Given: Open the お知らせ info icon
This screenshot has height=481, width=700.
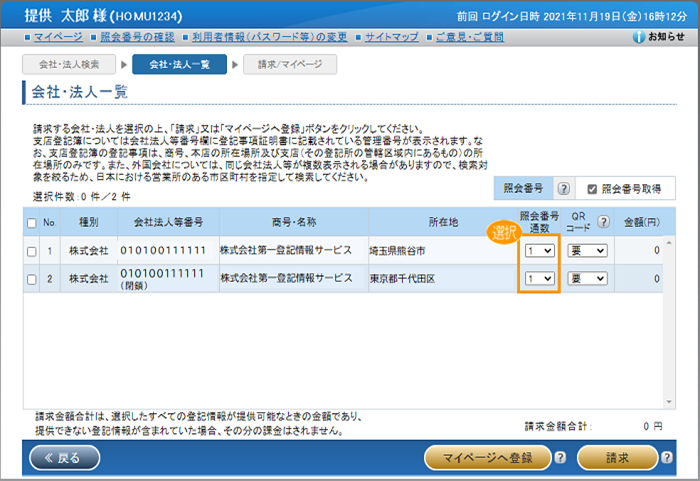Looking at the screenshot, I should pos(640,37).
